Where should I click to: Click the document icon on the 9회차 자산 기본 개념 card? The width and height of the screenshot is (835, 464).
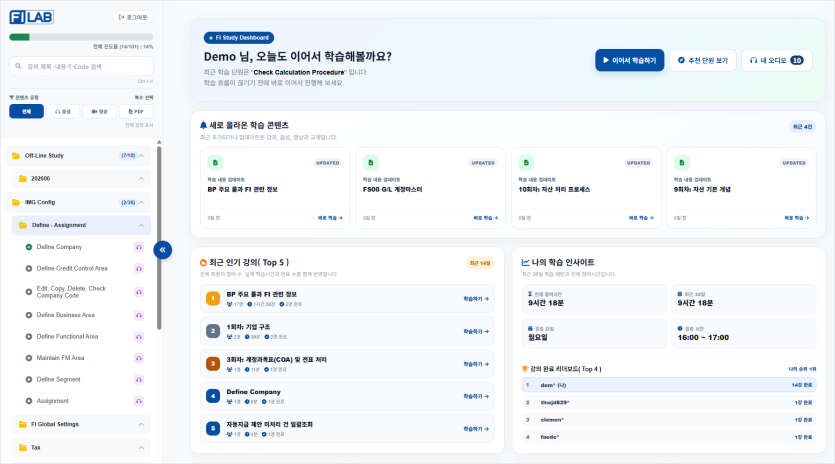[x=682, y=162]
